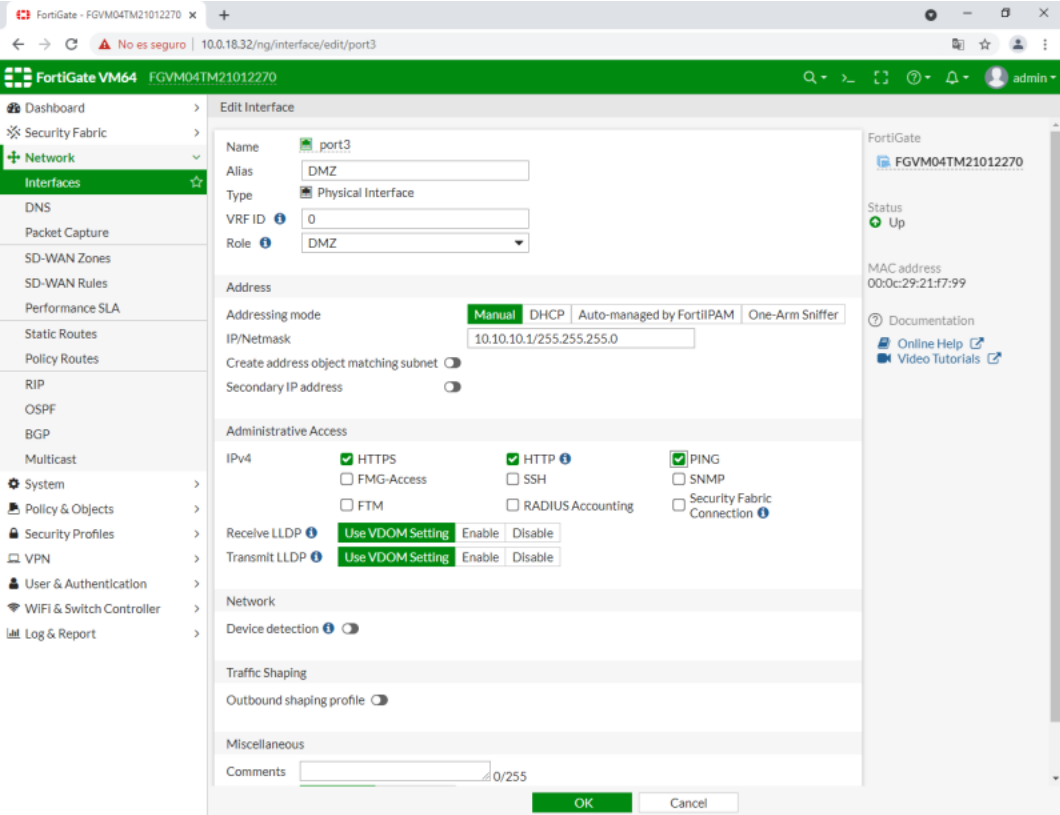This screenshot has width=1060, height=815.
Task: Click Security Fabric Connection info icon
Action: click(763, 512)
